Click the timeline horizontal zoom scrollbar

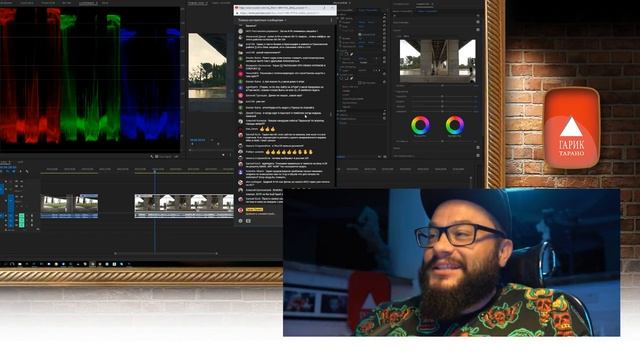tap(166, 253)
